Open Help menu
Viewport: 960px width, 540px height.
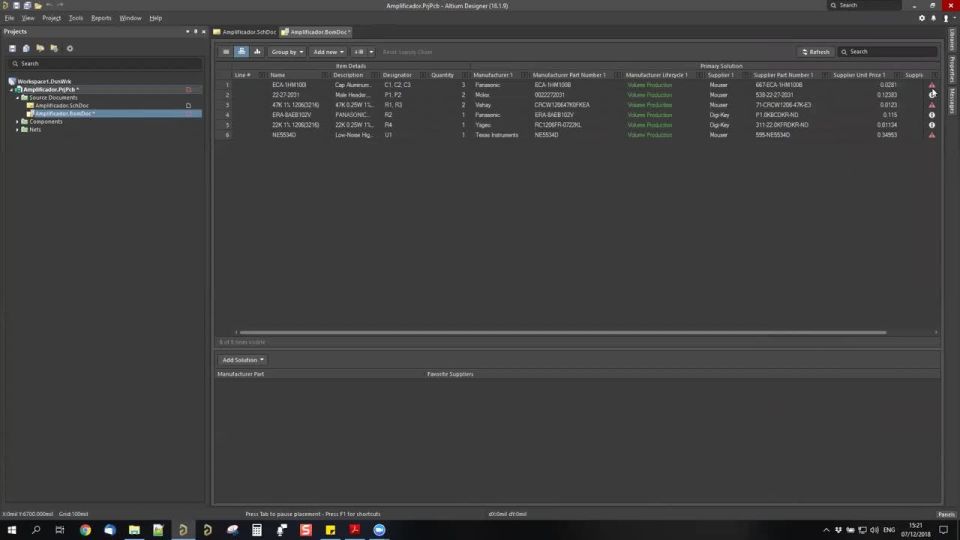point(156,18)
